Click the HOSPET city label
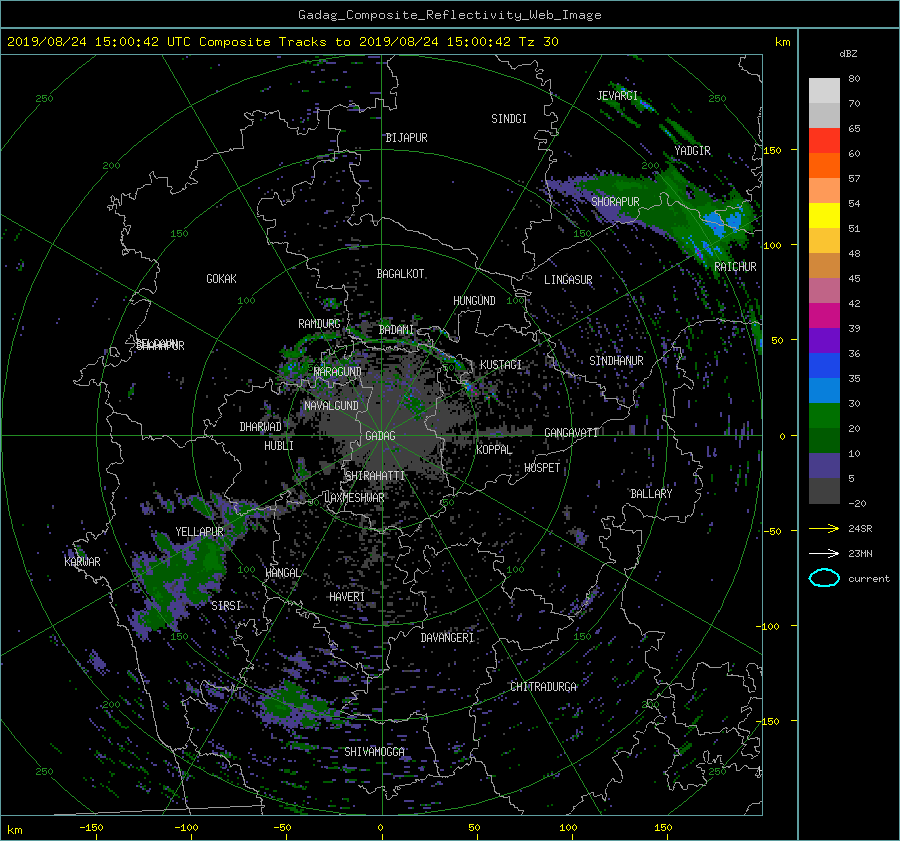This screenshot has height=841, width=900. pyautogui.click(x=542, y=468)
